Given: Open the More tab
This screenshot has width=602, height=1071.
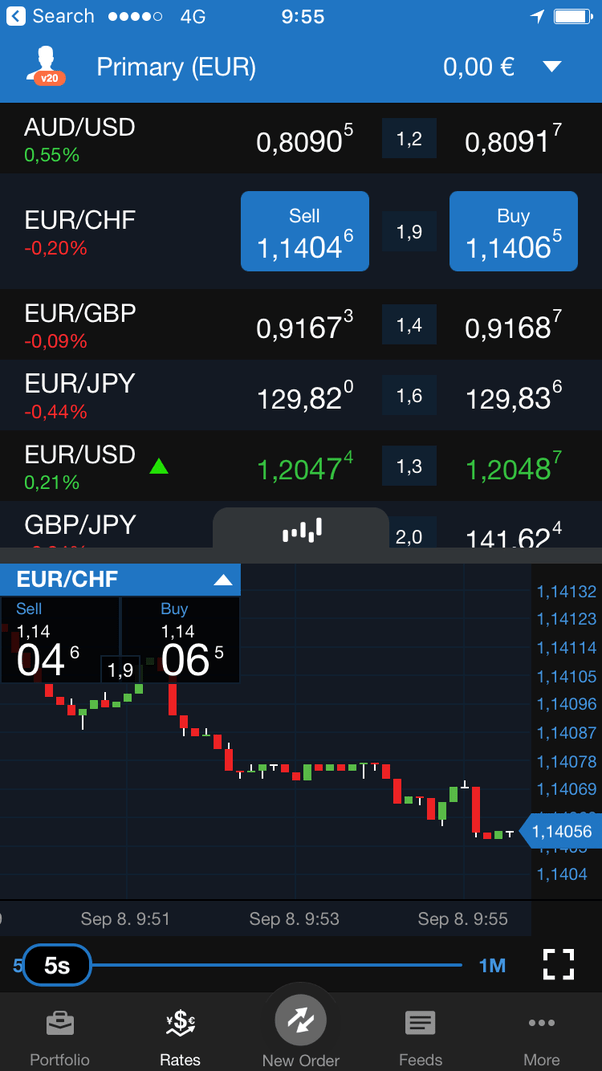Looking at the screenshot, I should [541, 1038].
